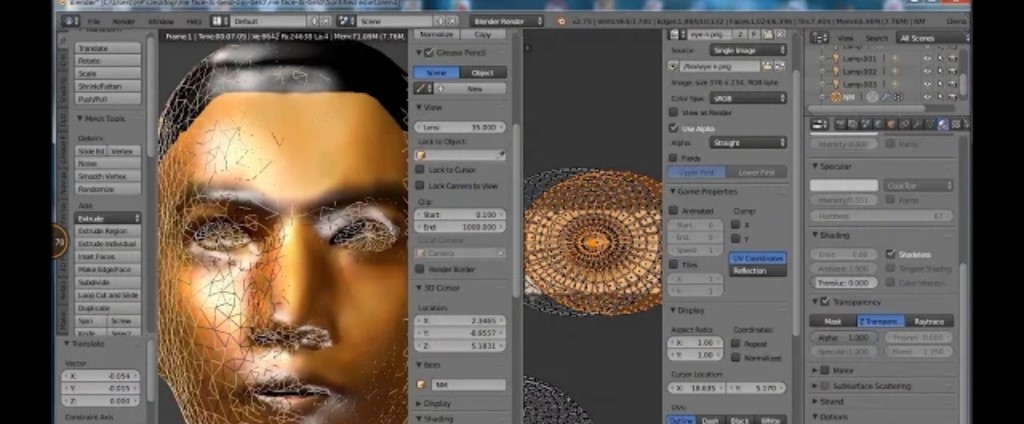This screenshot has height=424, width=1024.
Task: Open the File menu
Action: coord(93,22)
